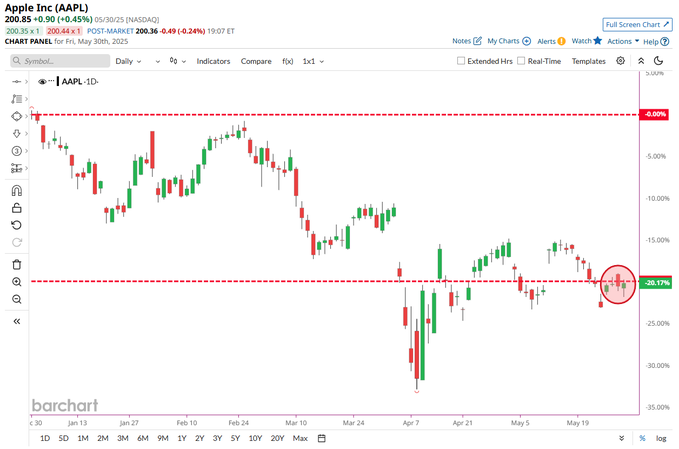Toggle dark mode moon icon
679x449 pixels.
point(659,61)
